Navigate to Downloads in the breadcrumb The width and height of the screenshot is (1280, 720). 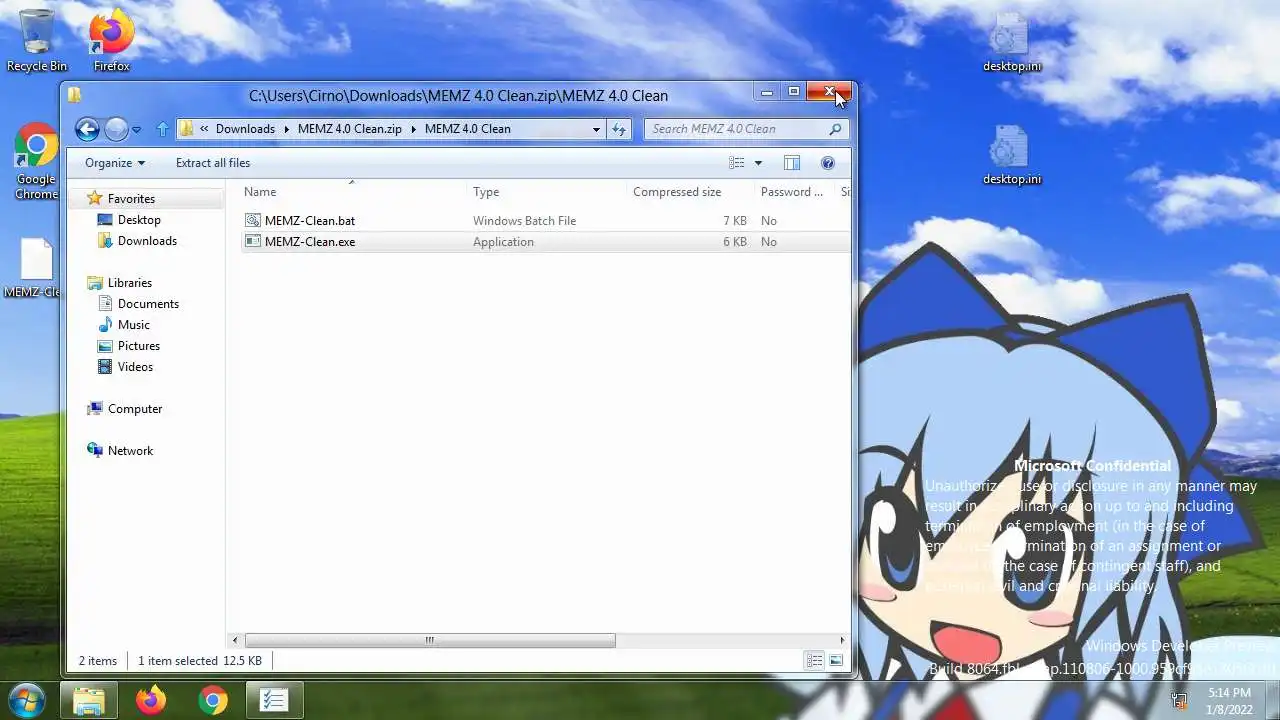(x=245, y=129)
